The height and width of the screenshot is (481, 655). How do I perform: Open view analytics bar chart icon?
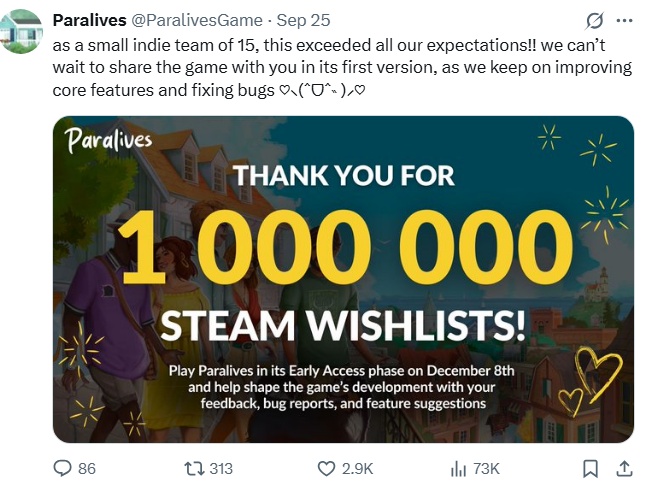pos(460,468)
